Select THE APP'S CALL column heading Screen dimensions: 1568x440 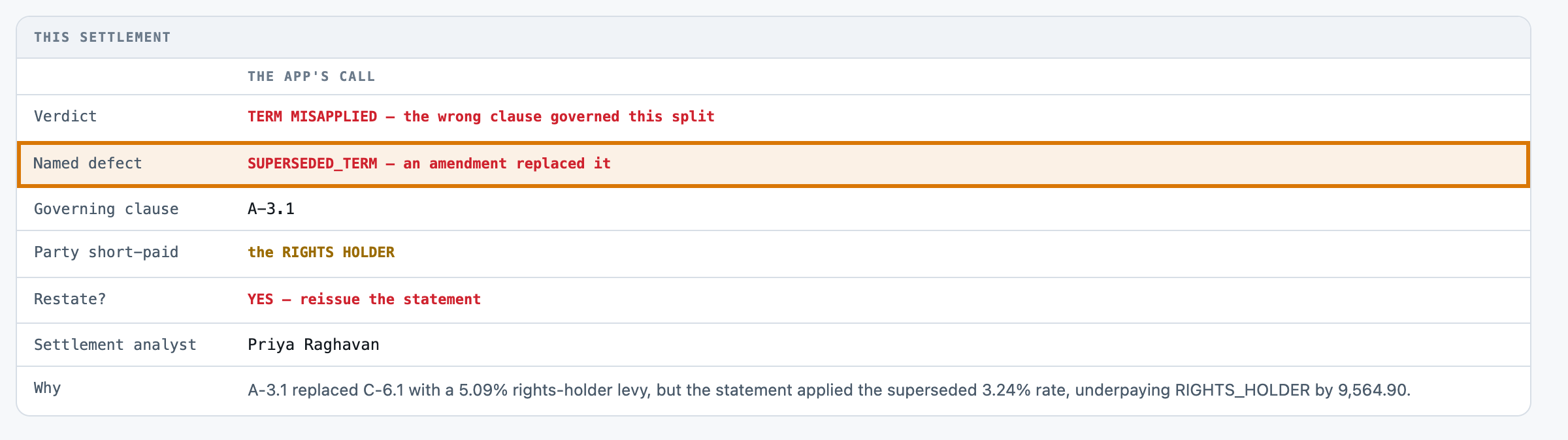pos(311,76)
